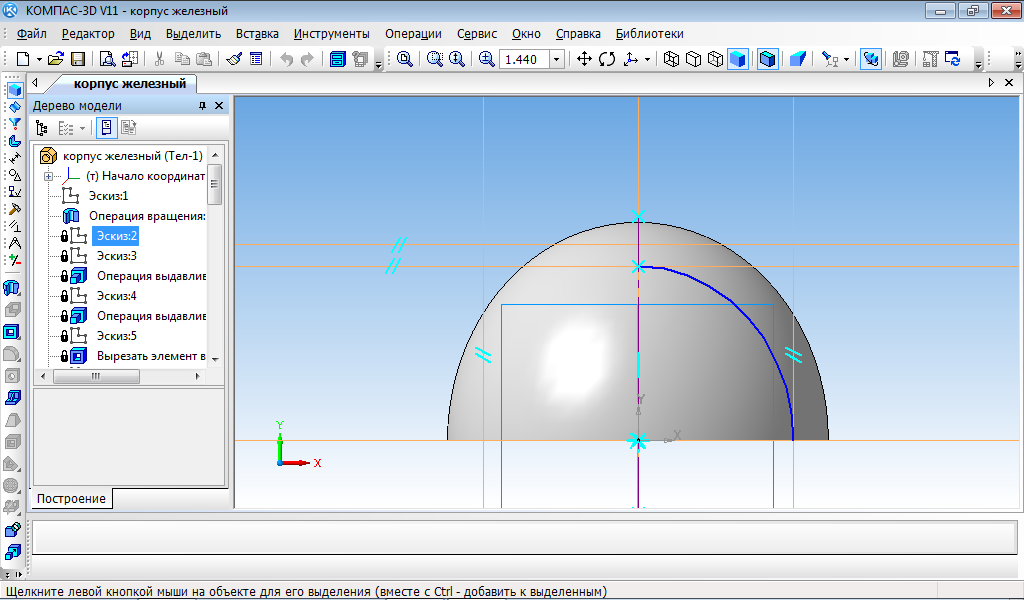
Task: Switch to wireframe display mode
Action: pos(671,59)
